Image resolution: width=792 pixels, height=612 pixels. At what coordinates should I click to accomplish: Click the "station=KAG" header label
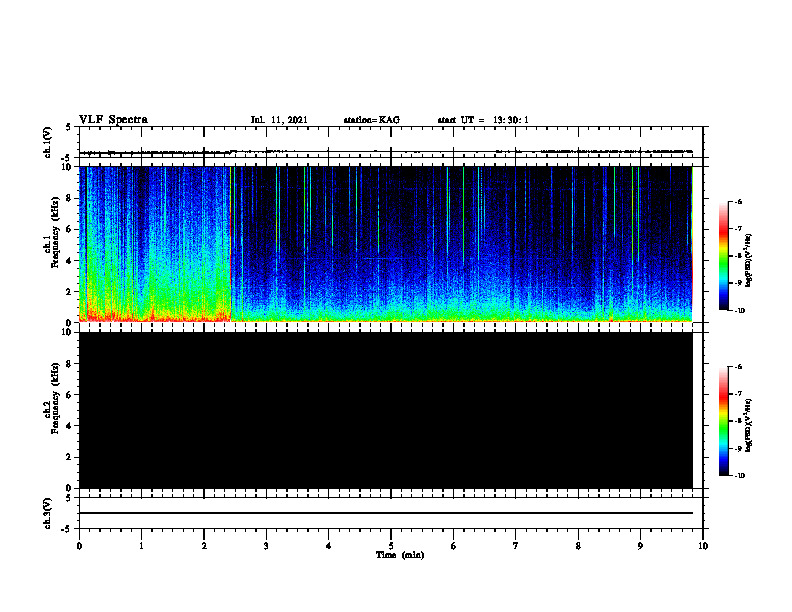click(x=372, y=120)
